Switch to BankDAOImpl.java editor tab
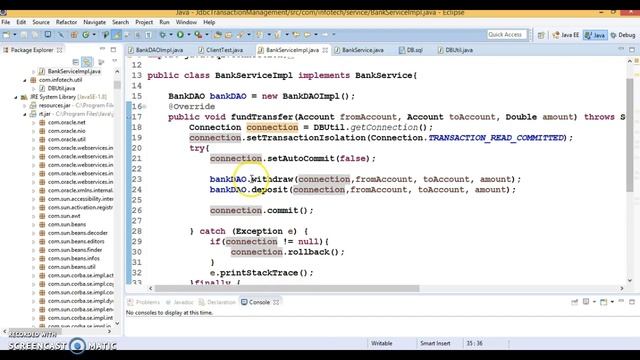 [x=156, y=50]
